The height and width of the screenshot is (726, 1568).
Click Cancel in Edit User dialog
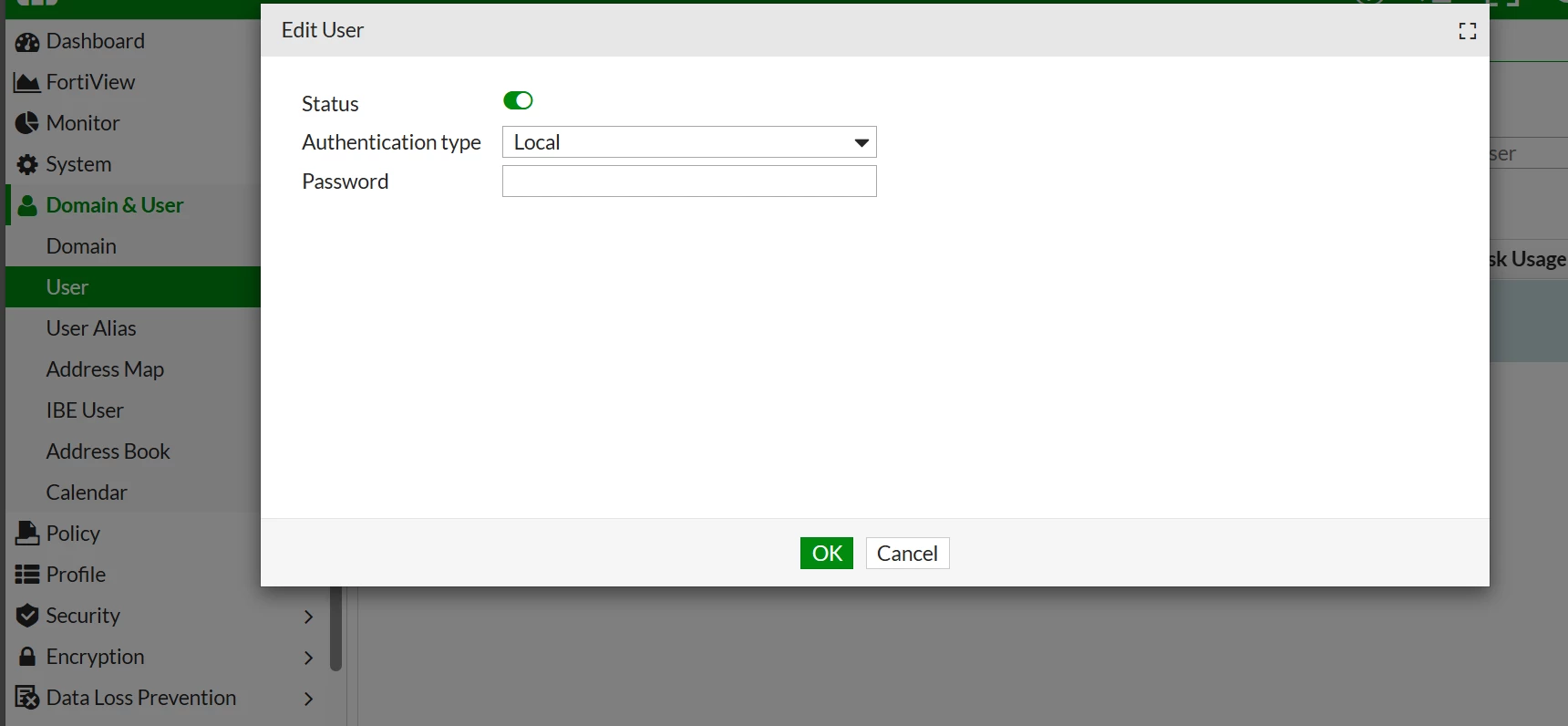(907, 553)
